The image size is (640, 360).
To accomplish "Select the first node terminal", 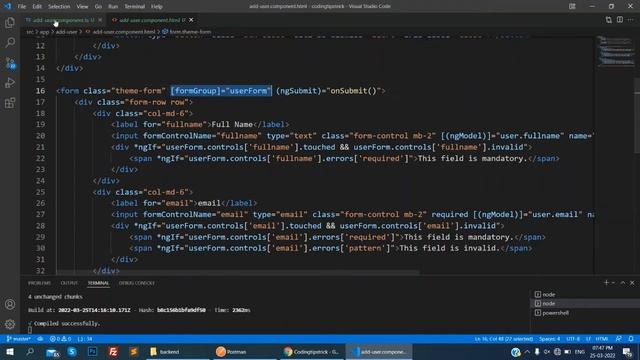I will point(585,294).
